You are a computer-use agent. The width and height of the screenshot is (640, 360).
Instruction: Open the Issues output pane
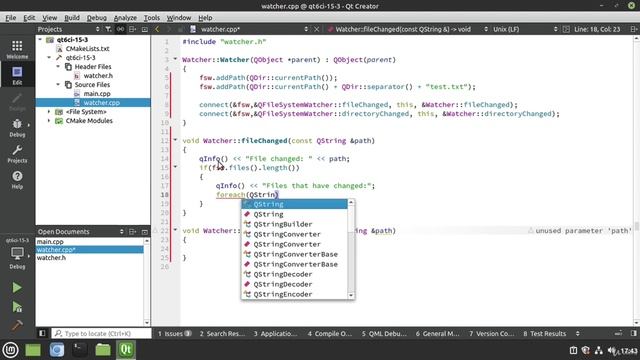click(x=174, y=333)
